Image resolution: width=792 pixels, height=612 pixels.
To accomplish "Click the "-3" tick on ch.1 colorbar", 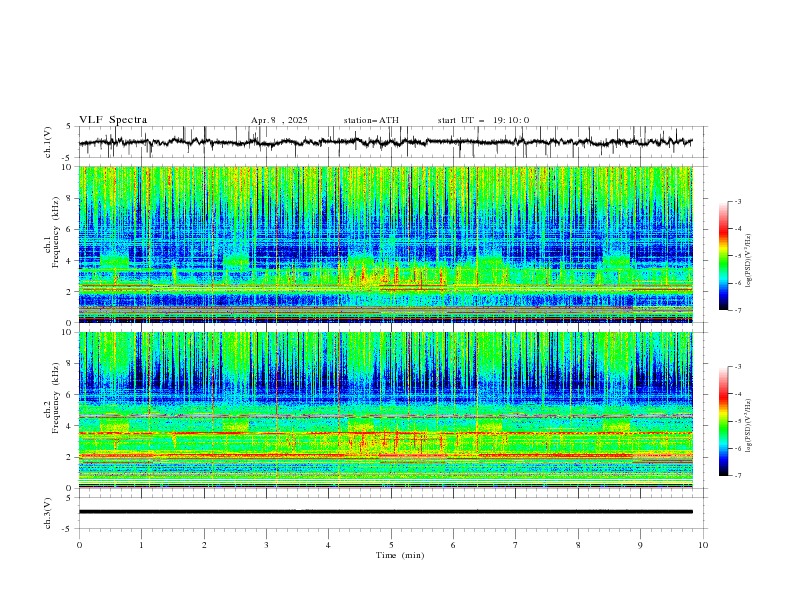I will pyautogui.click(x=737, y=201).
